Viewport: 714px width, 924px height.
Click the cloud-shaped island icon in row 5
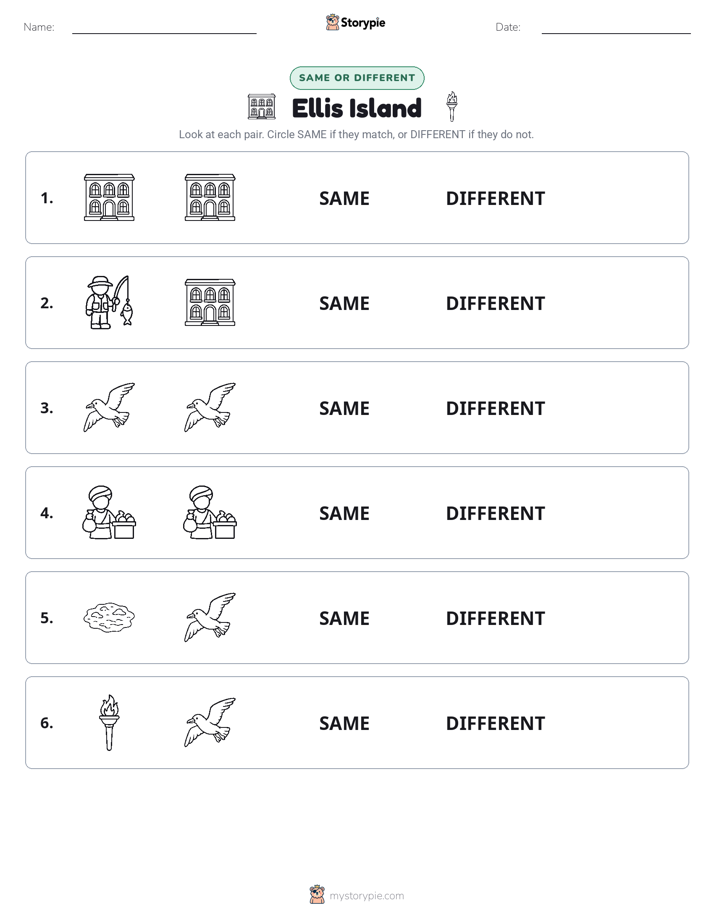[109, 618]
